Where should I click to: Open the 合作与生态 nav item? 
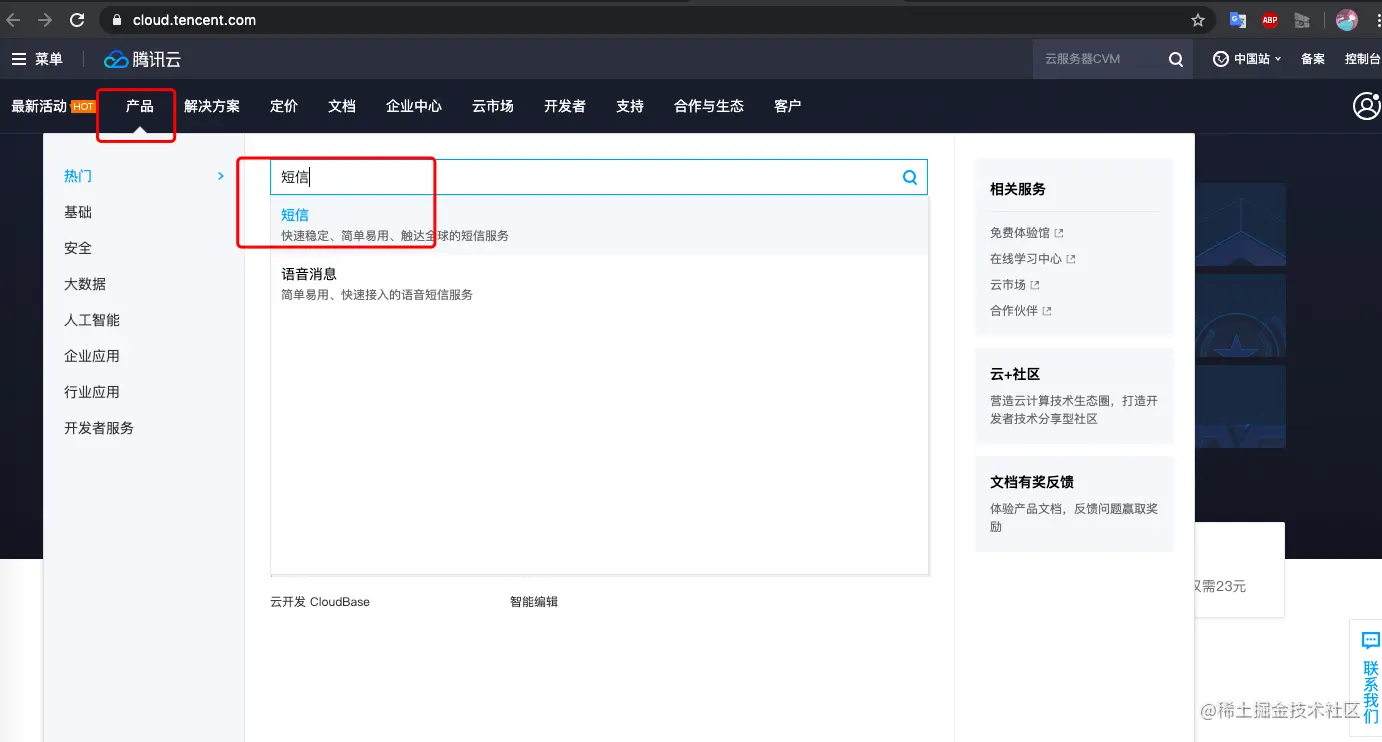tap(709, 106)
